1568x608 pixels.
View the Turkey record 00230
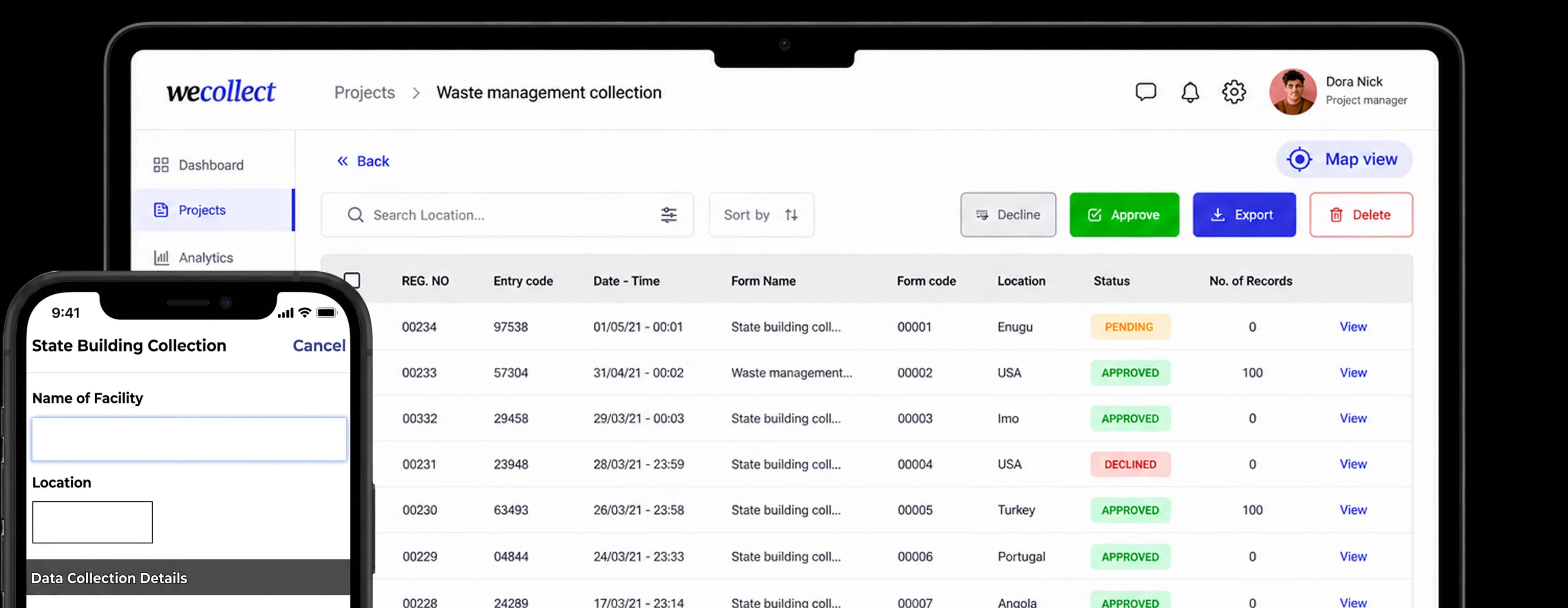click(1352, 509)
